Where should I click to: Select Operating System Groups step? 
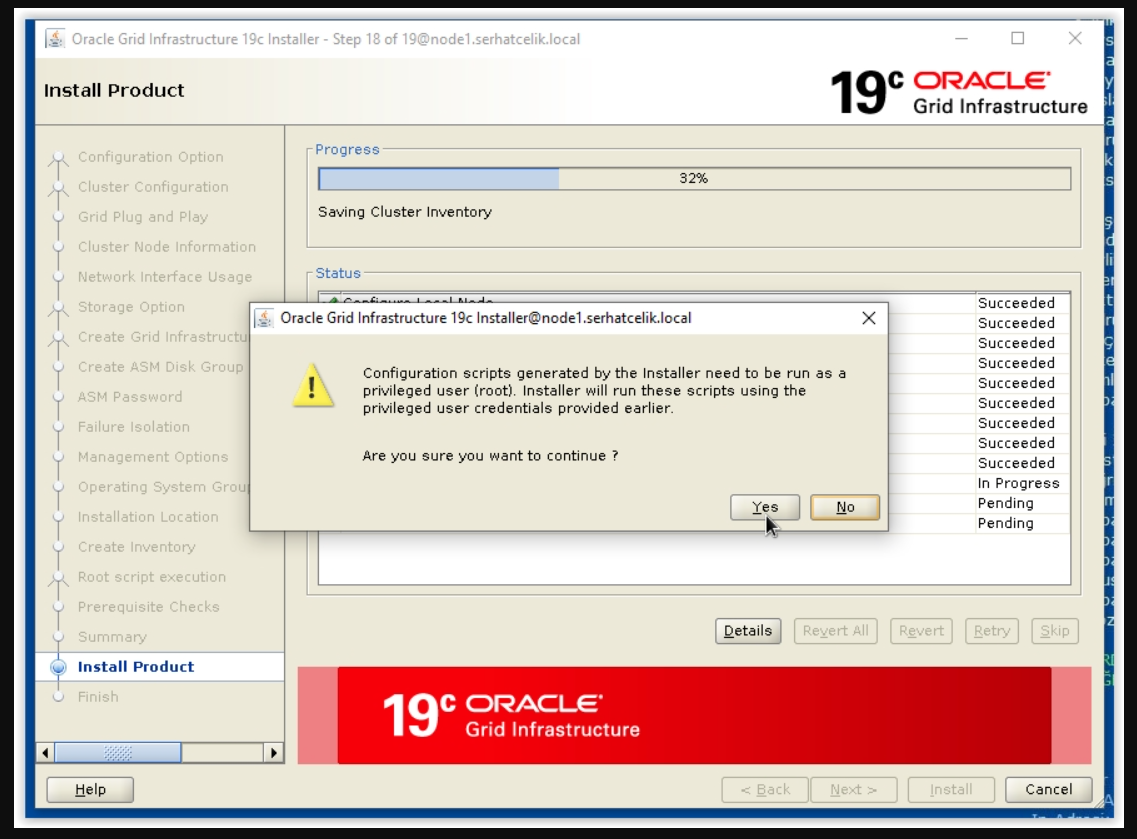coord(163,487)
